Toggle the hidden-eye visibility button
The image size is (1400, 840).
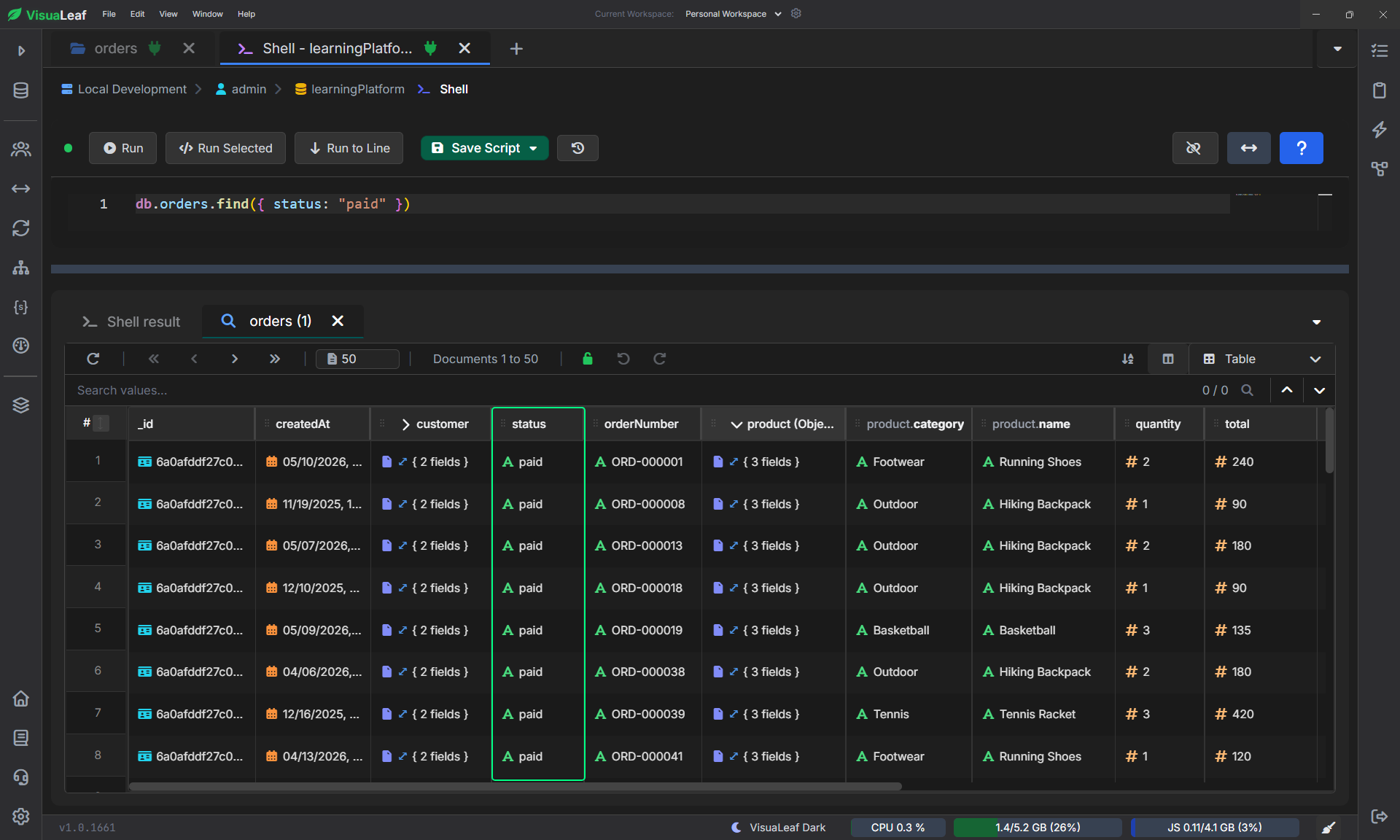click(1194, 148)
